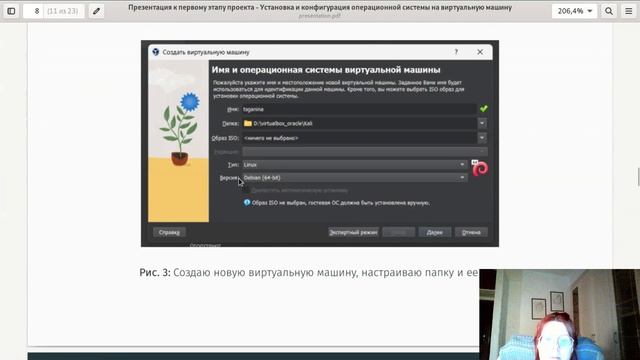Open the search magnifier icon
The width and height of the screenshot is (640, 360).
tap(609, 11)
